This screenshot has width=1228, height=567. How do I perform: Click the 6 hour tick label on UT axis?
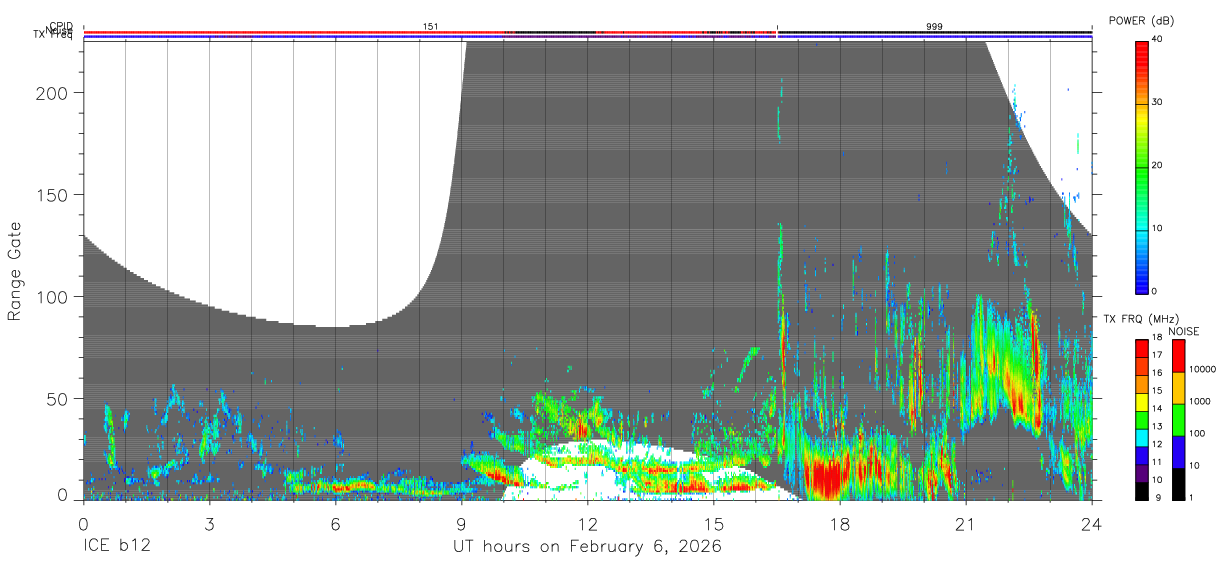(x=335, y=524)
